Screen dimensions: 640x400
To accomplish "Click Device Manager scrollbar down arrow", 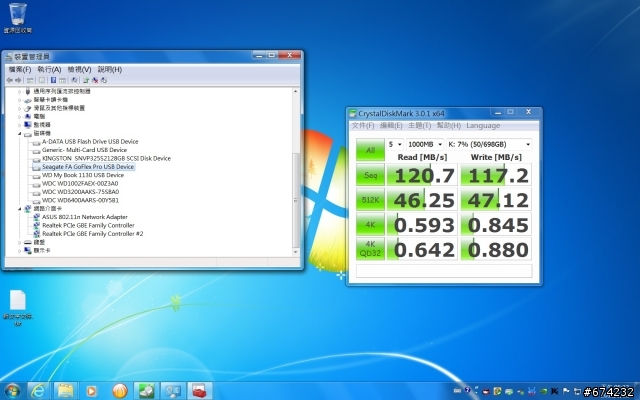I will click(296, 252).
